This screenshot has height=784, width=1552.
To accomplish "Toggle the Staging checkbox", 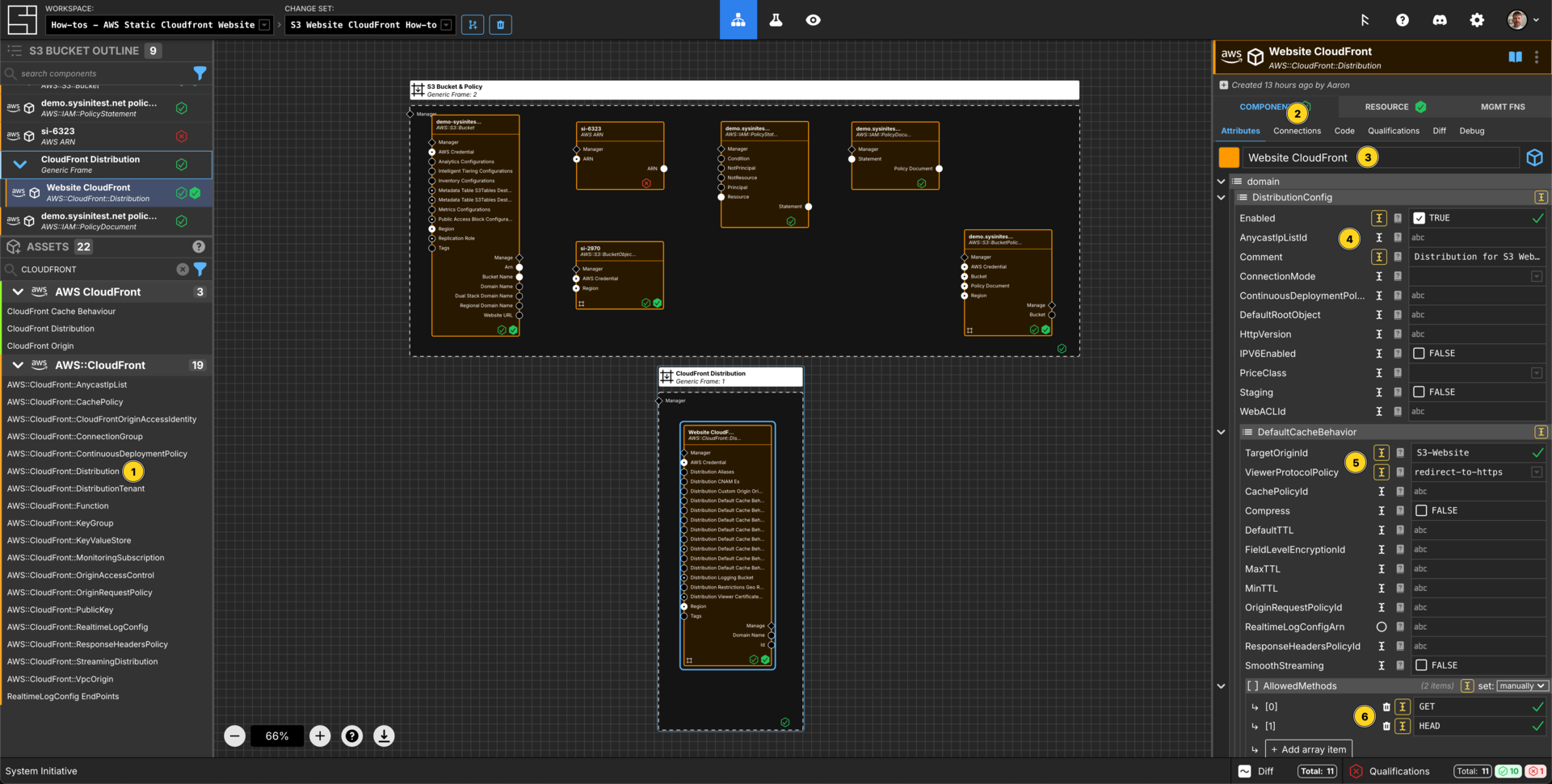I will click(x=1419, y=392).
